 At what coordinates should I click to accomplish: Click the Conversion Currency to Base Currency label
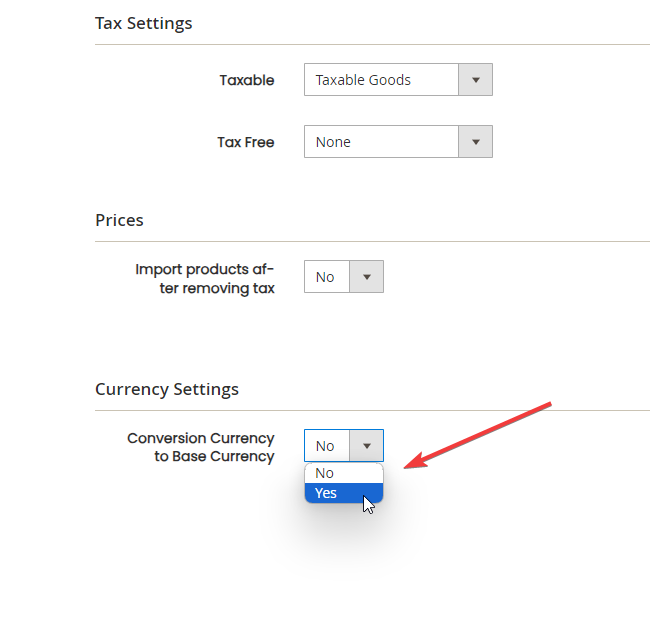pos(201,447)
